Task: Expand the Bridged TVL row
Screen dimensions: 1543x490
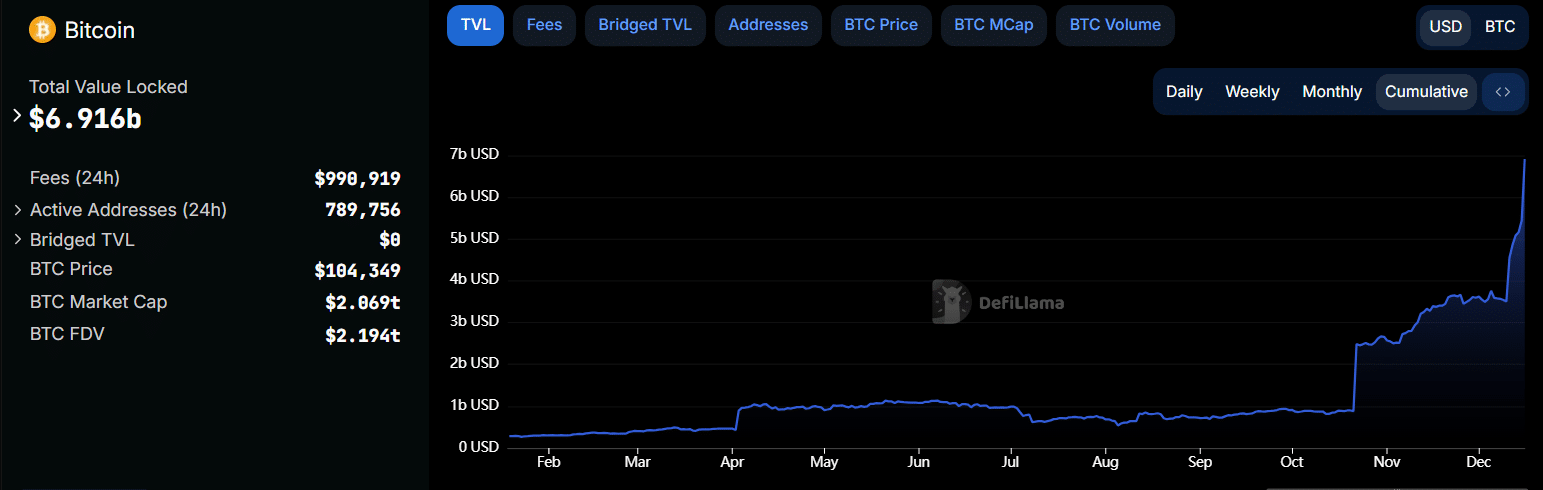Action: tap(18, 240)
